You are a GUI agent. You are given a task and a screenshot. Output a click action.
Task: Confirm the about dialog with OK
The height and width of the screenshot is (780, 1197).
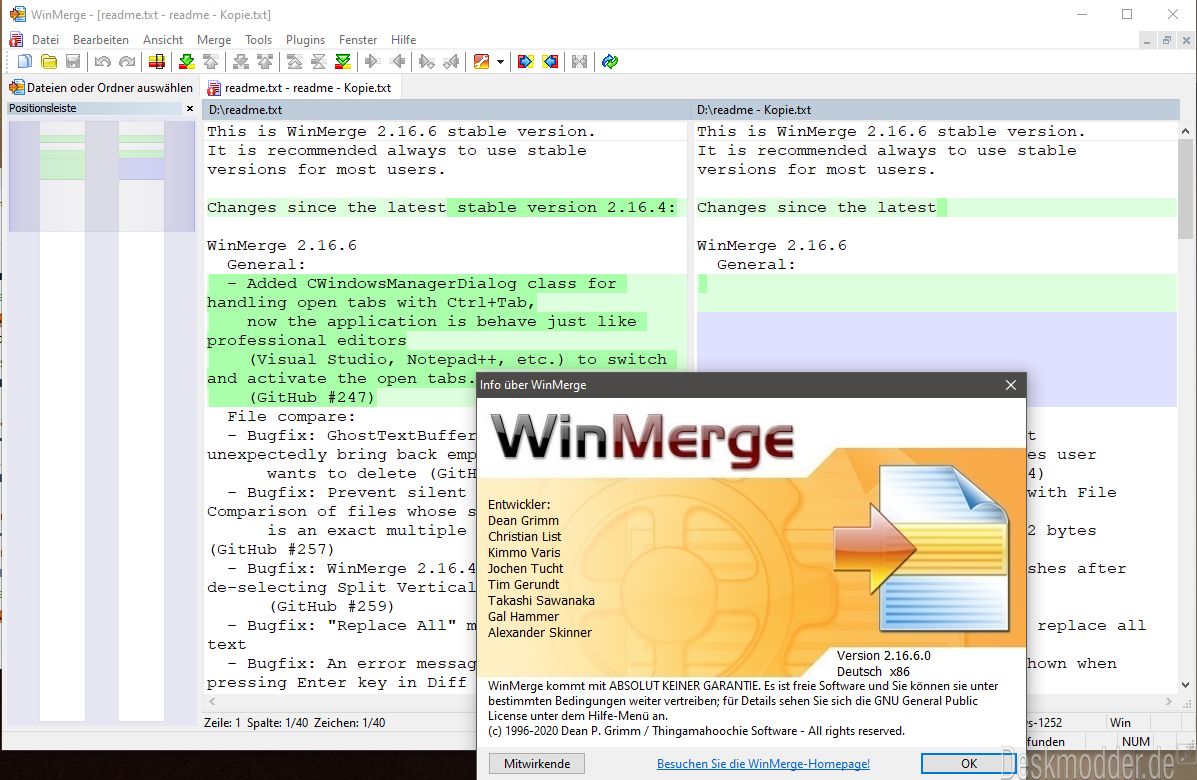[969, 763]
